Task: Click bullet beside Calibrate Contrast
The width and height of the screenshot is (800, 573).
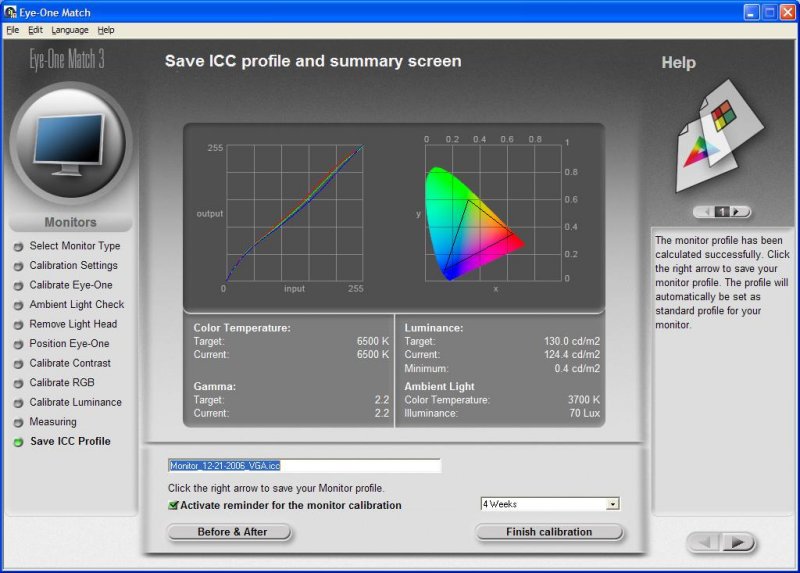Action: click(x=18, y=364)
